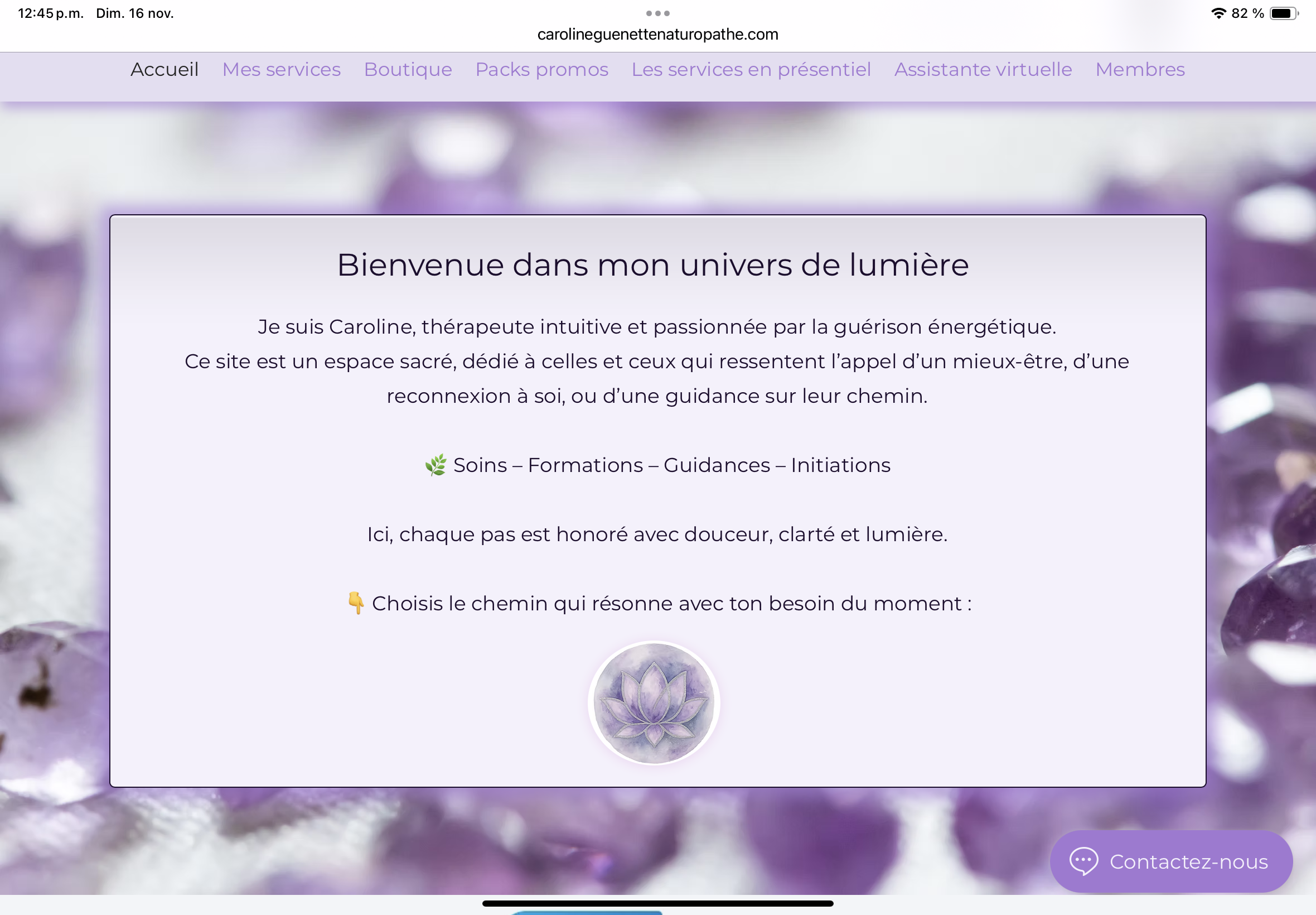Click the chat bubble icon in Contactez-nous
1316x915 pixels.
coord(1083,861)
